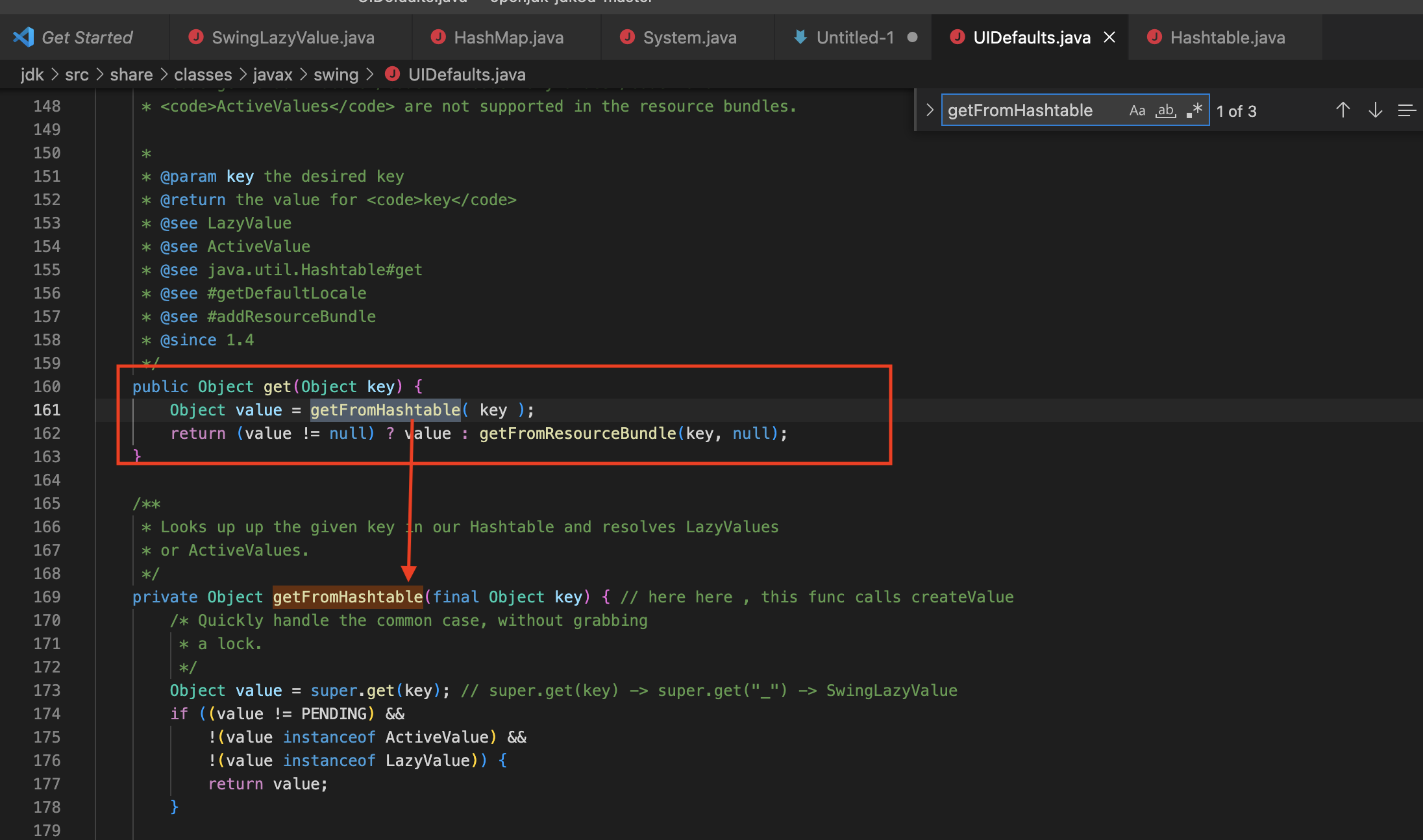Select the javax breadcrumb segment
The height and width of the screenshot is (840, 1423).
(273, 75)
